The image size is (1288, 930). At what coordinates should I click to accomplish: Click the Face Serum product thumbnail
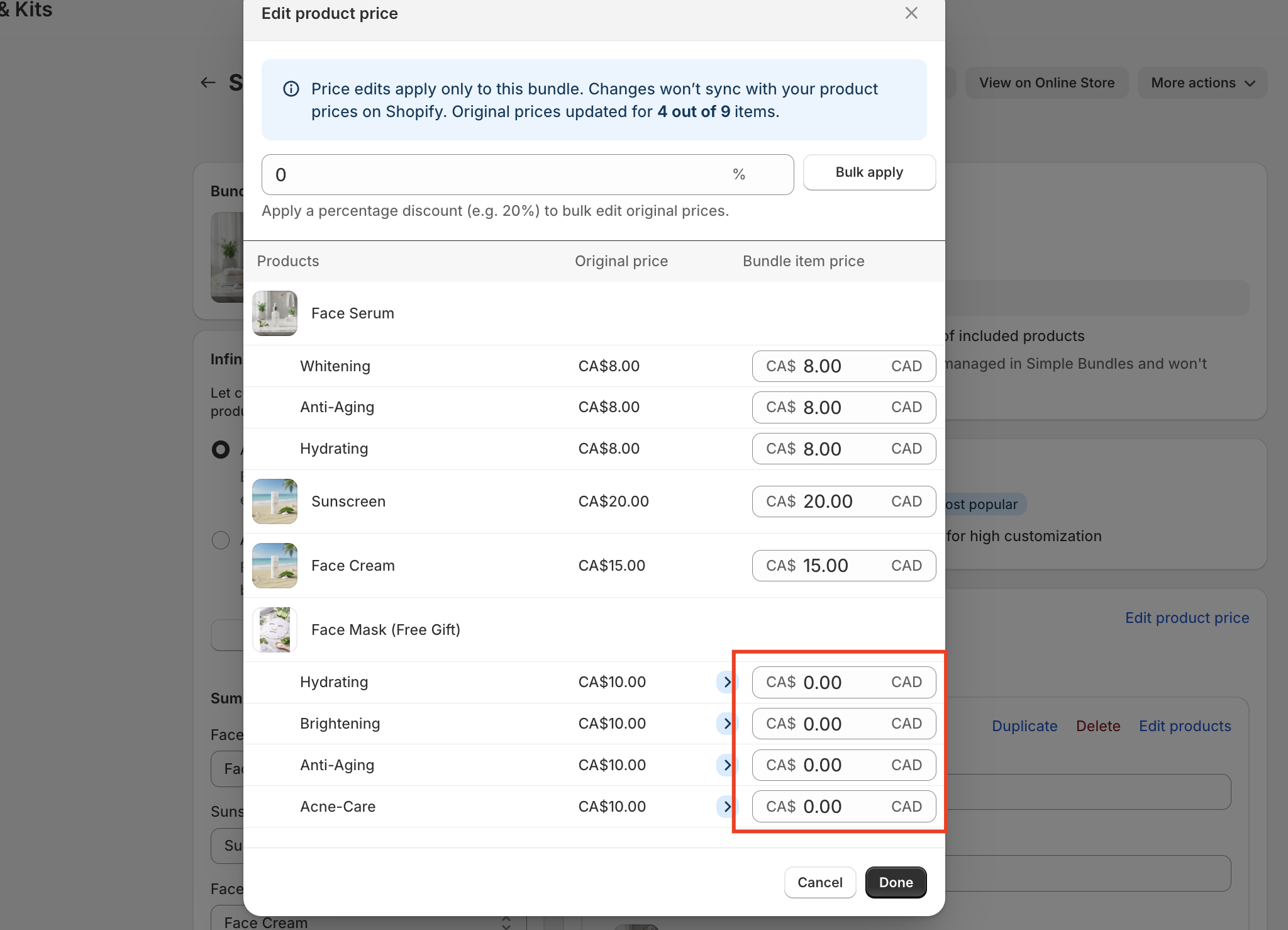click(x=275, y=313)
